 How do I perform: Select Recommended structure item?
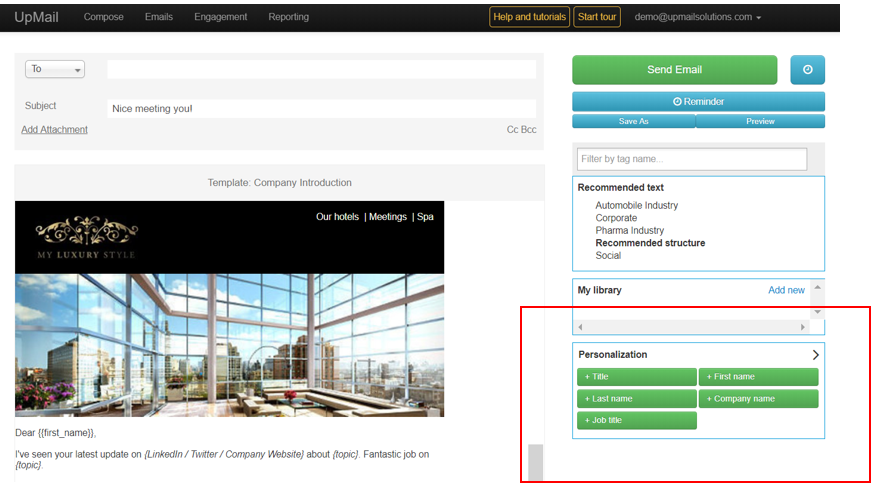650,243
